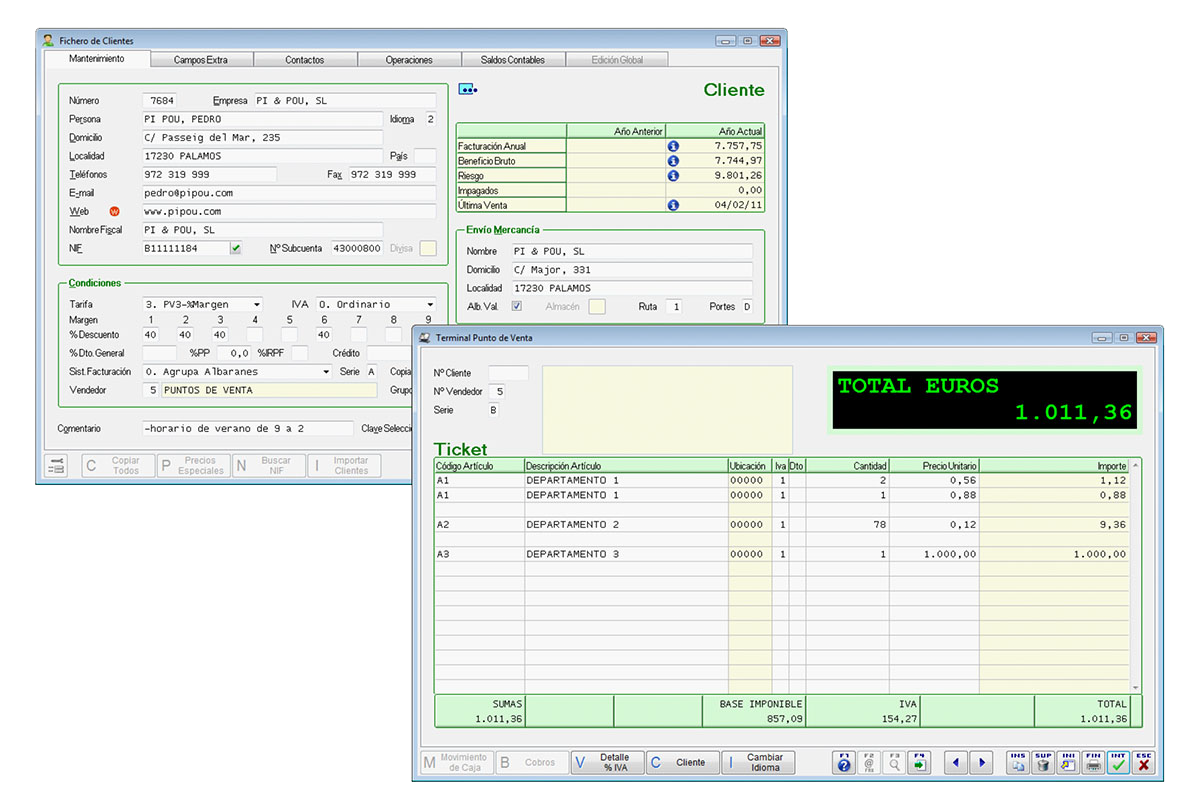Click the DEPARTAMENTO 2 ticket row description
This screenshot has width=1200, height=800.
tap(626, 524)
